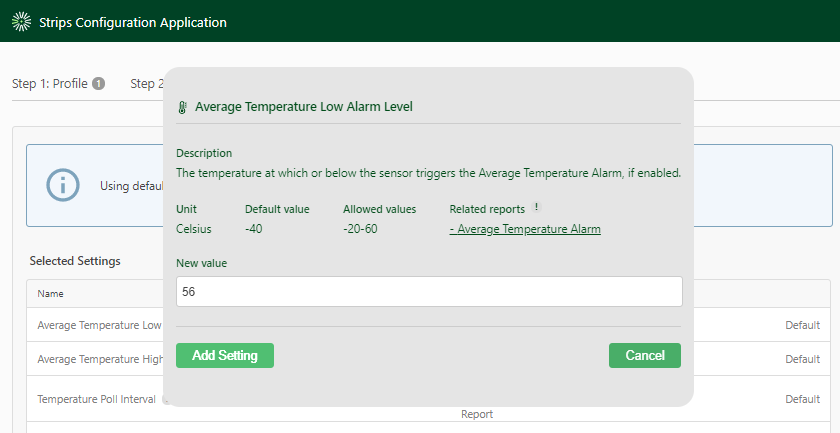Select the Average Temperature Low row
This screenshot has width=840, height=433.
click(429, 325)
